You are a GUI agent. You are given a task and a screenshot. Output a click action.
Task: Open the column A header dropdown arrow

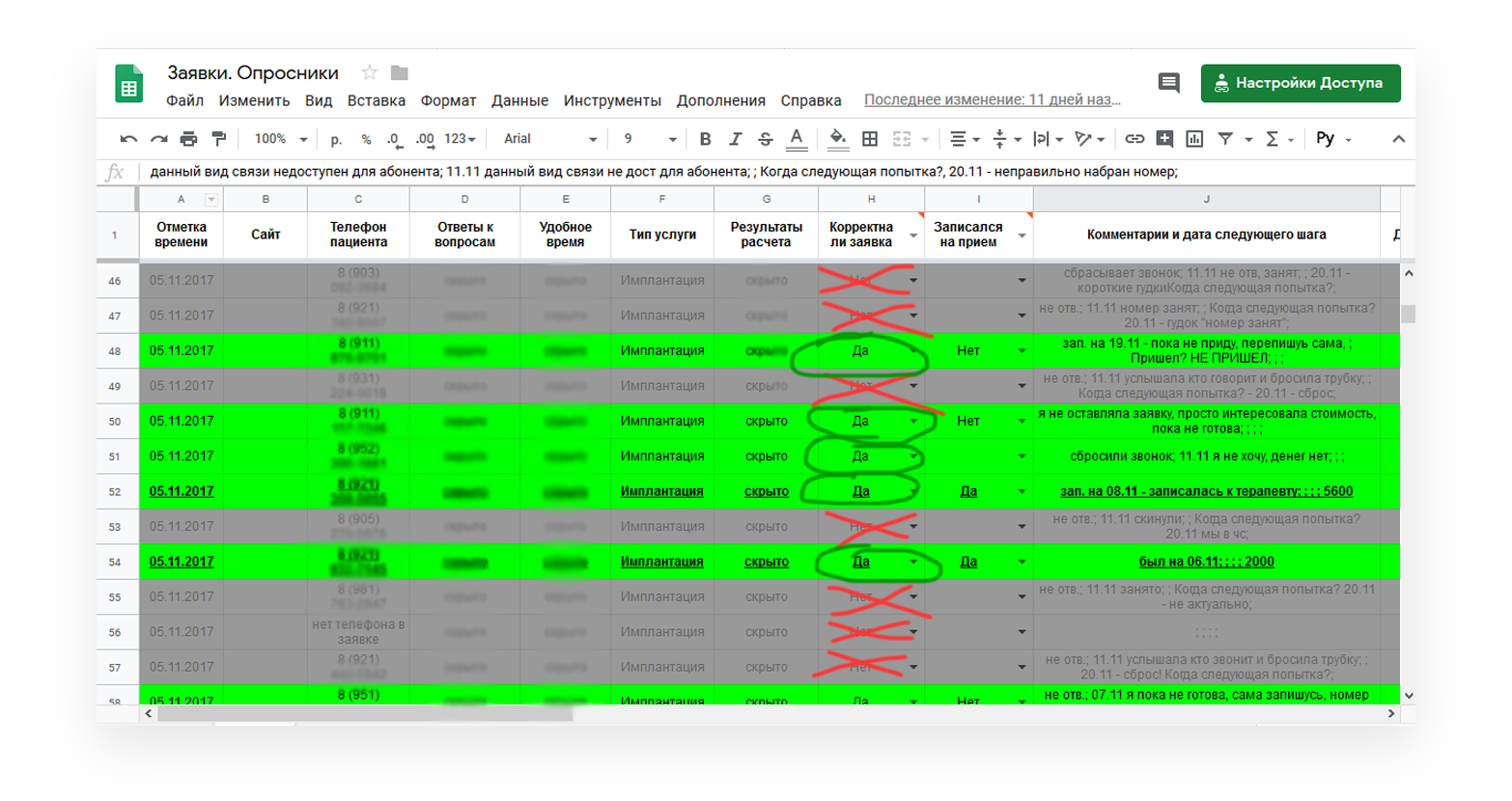[x=210, y=200]
